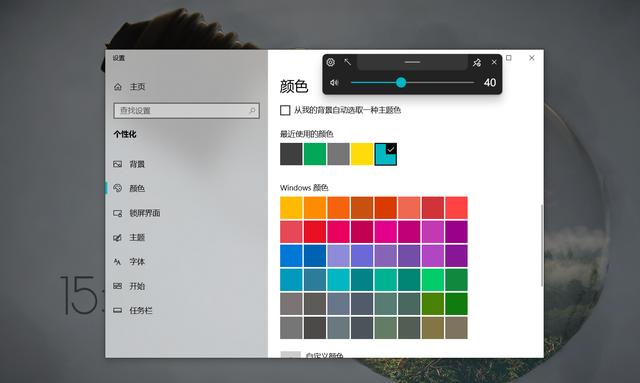This screenshot has height=383, width=640.
Task: Click the volume slider thumb at 40
Action: point(401,82)
